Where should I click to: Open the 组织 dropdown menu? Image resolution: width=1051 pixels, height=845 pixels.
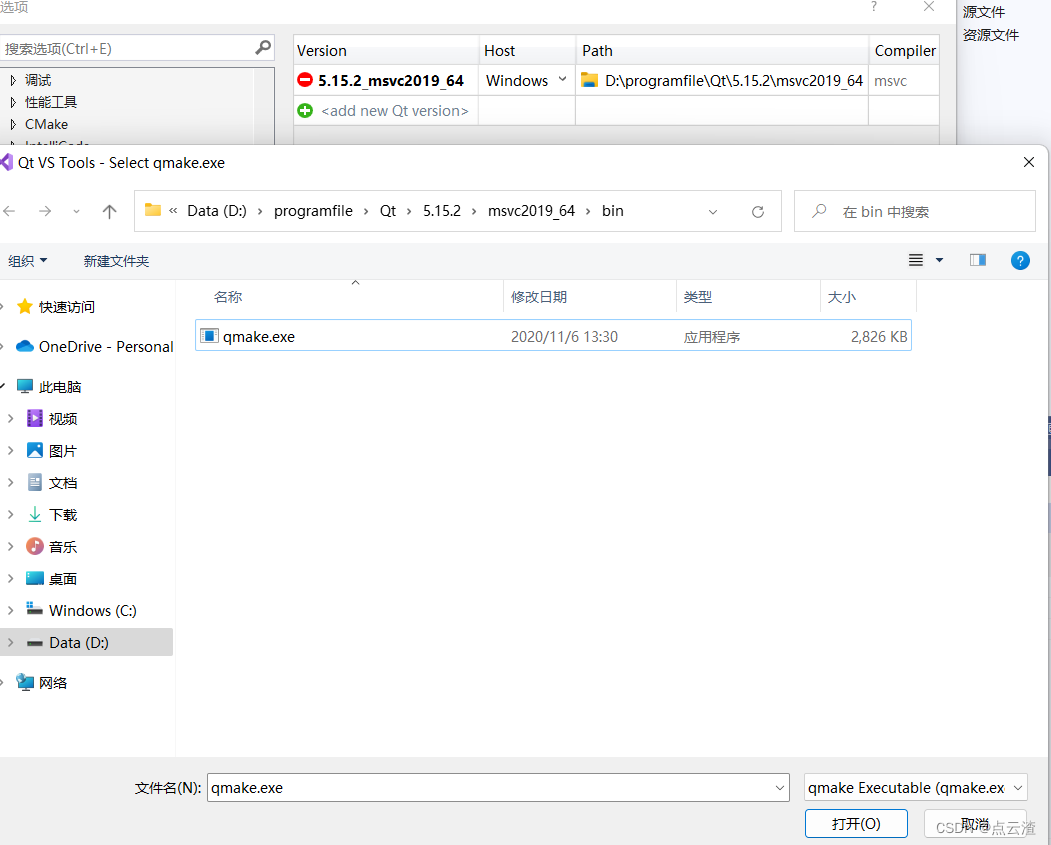coord(27,261)
